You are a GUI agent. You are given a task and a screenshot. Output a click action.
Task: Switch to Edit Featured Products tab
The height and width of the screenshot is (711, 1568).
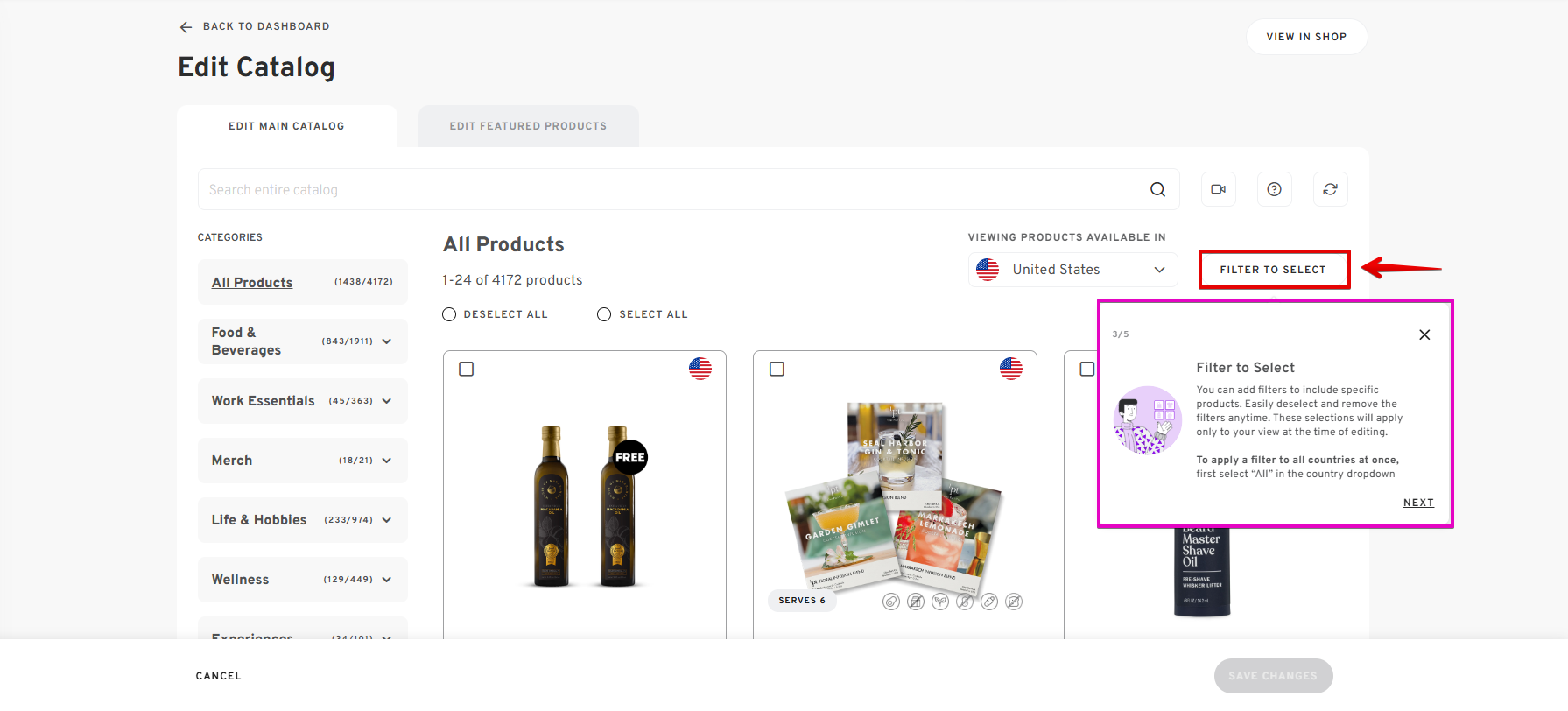[x=528, y=126]
